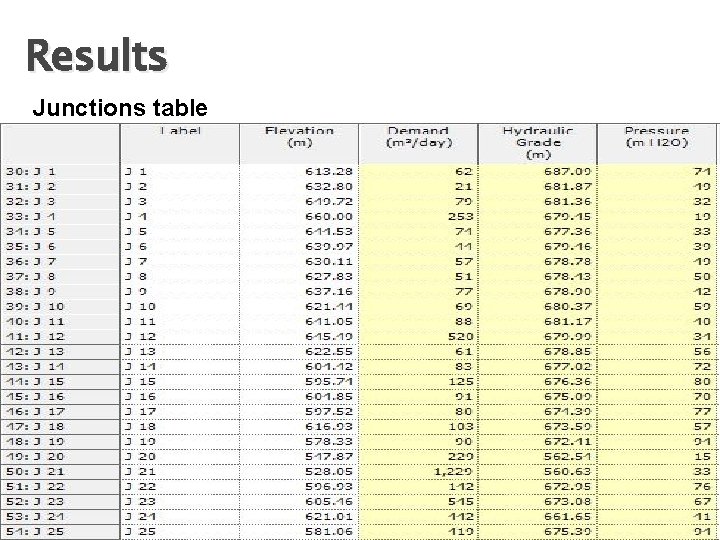This screenshot has height=540, width=720.
Task: Click the Results slide title
Action: tap(97, 56)
